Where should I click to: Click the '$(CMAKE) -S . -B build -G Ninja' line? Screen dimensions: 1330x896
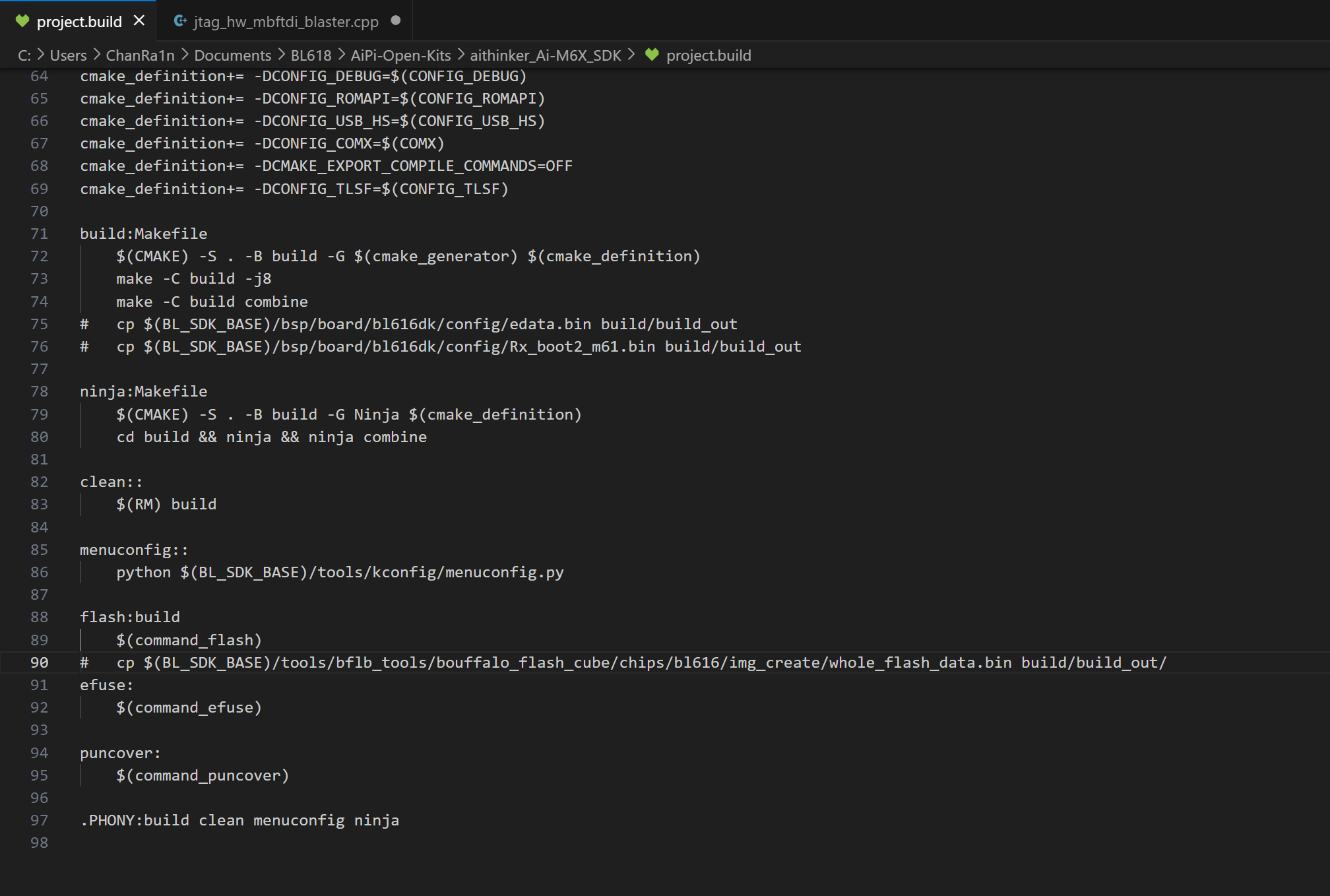click(x=349, y=414)
